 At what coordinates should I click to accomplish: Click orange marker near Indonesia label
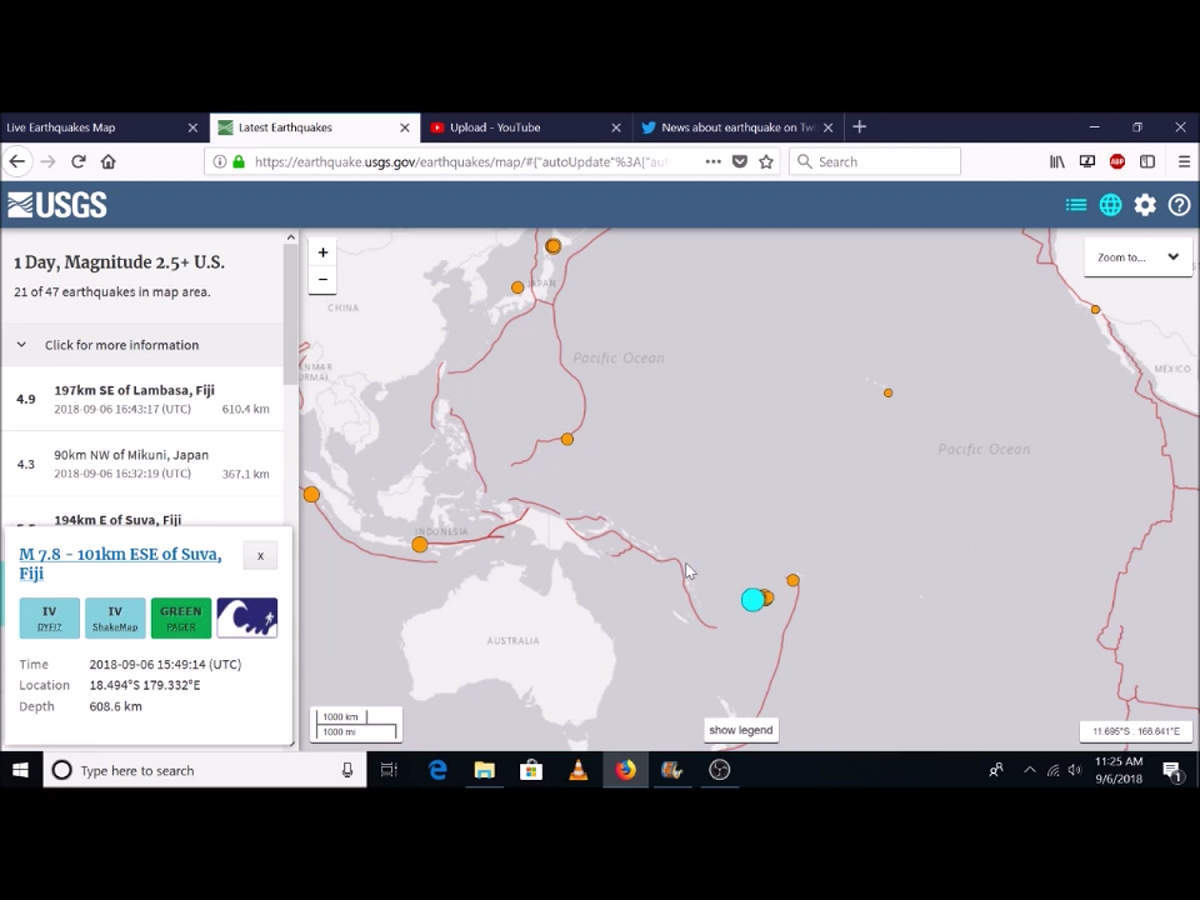pos(420,545)
